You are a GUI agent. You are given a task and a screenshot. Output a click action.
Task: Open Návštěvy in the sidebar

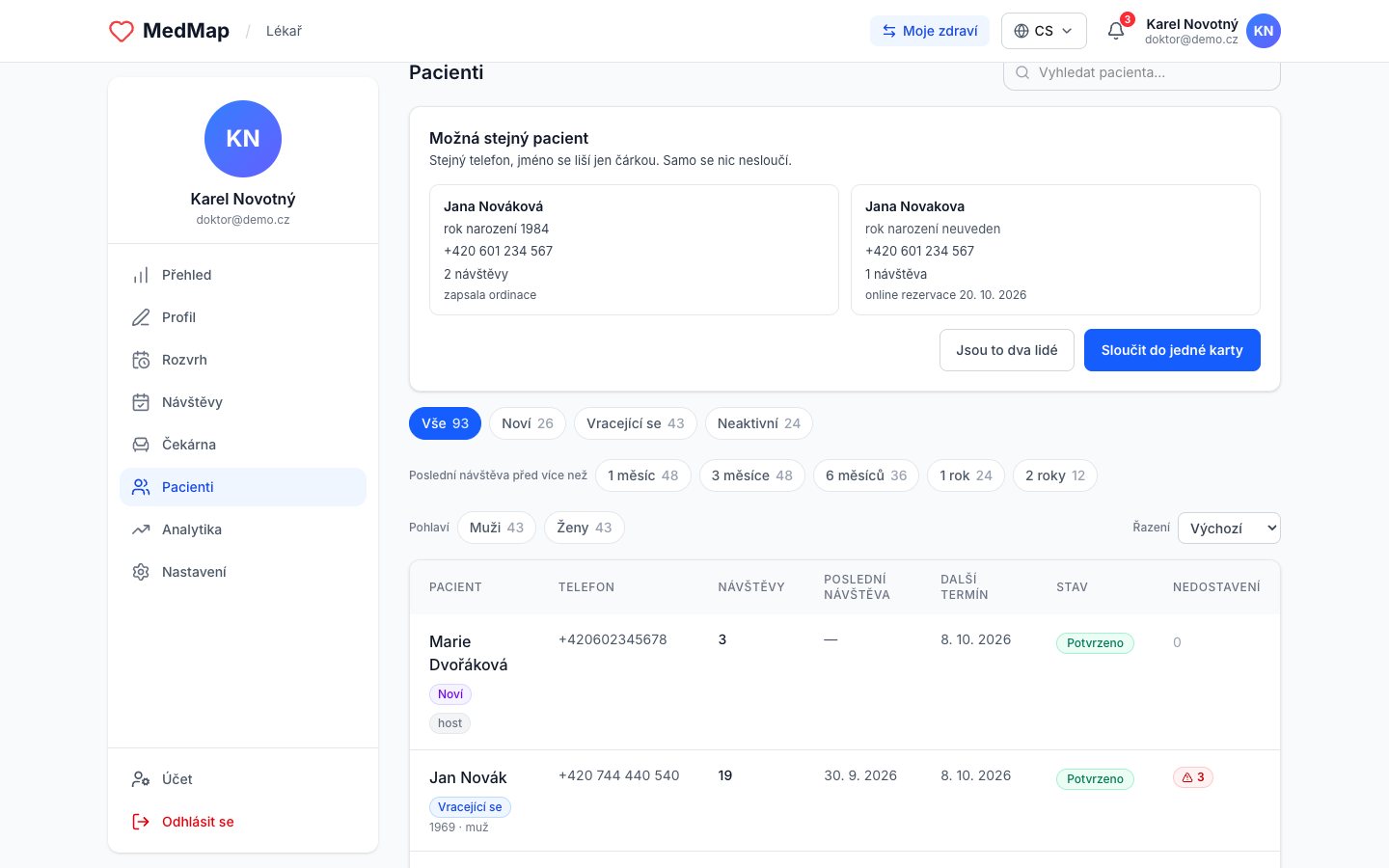pos(243,402)
